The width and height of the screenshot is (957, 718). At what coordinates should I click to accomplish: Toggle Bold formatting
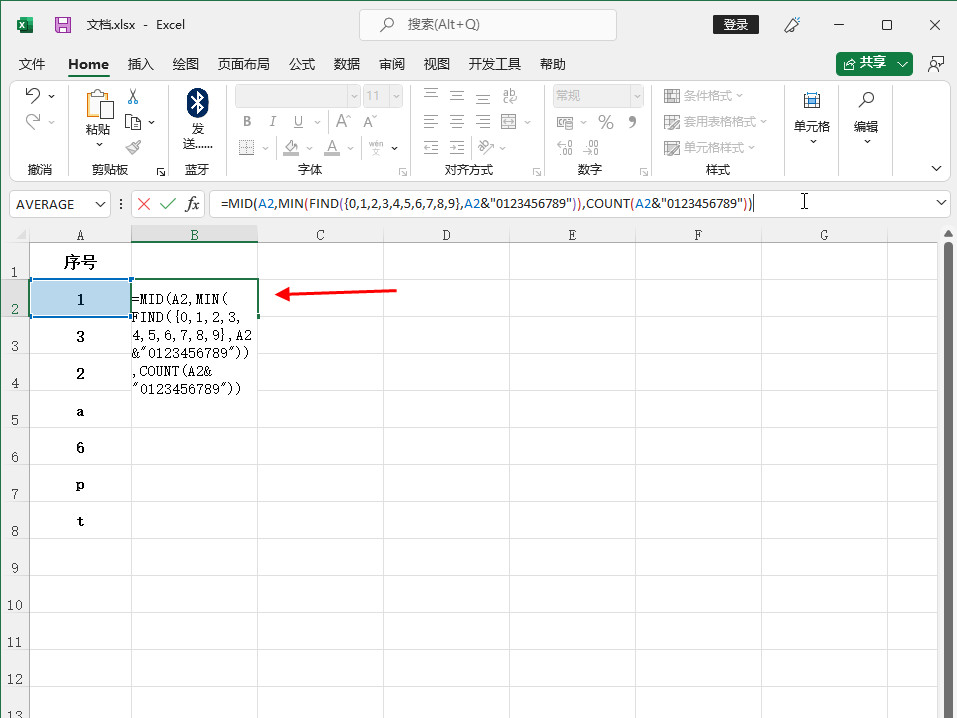(247, 121)
